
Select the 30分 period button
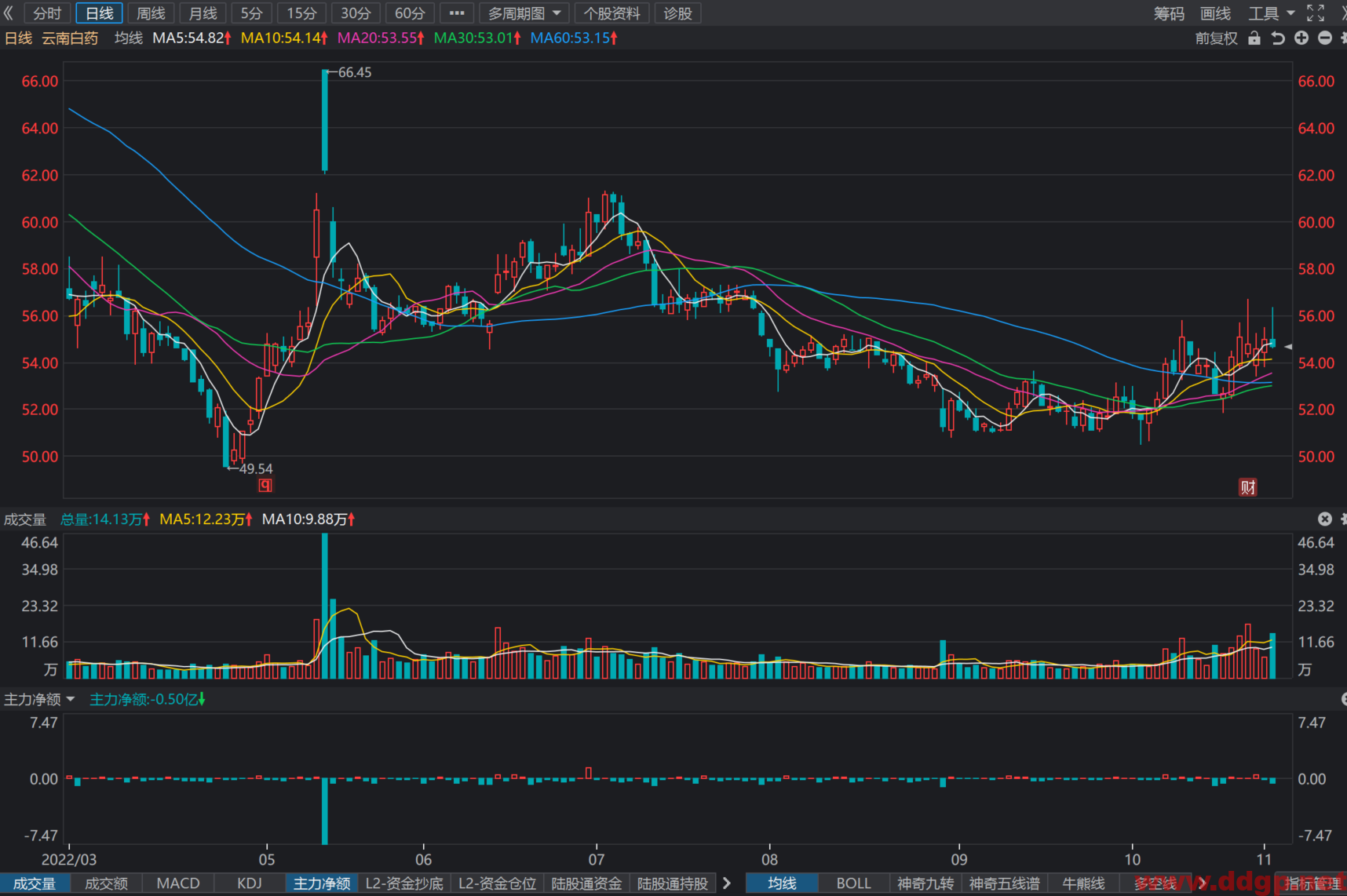pyautogui.click(x=356, y=13)
